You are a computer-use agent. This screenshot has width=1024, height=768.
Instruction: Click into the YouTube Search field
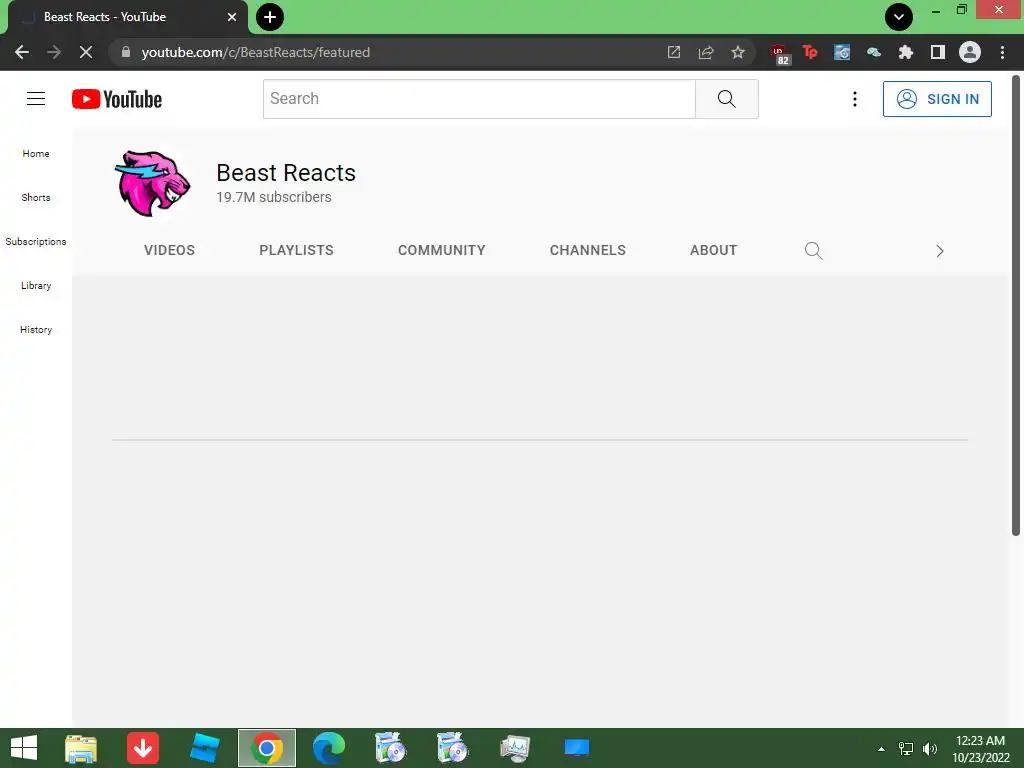coord(479,99)
